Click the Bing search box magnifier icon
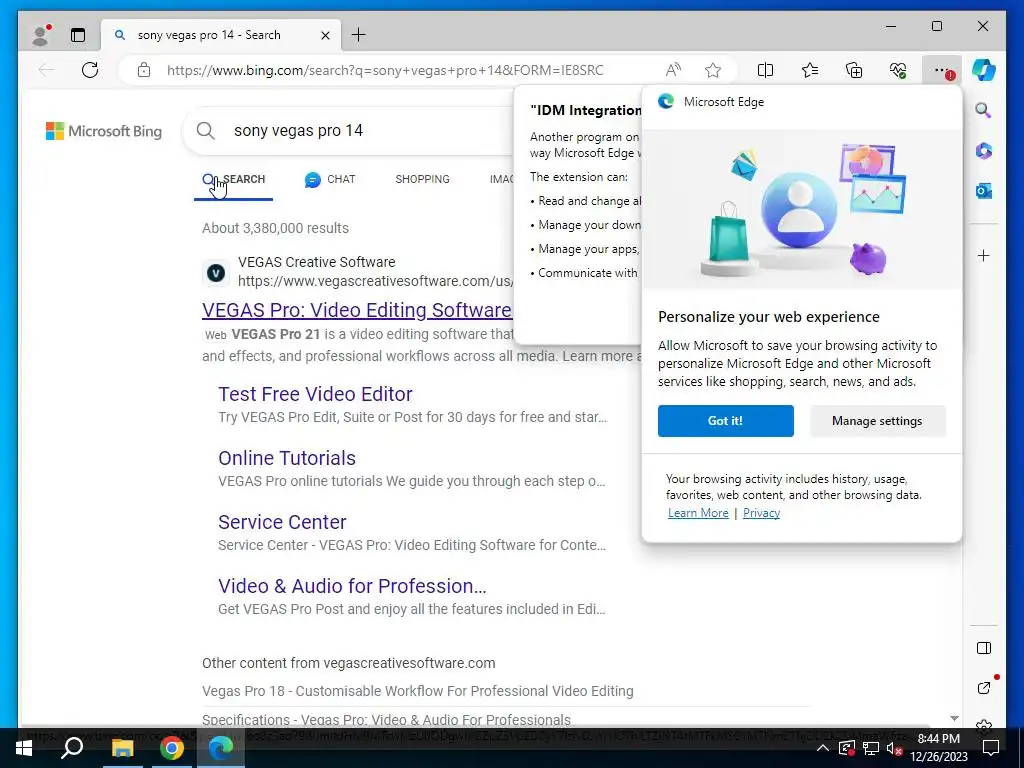The height and width of the screenshot is (768, 1024). (x=206, y=131)
